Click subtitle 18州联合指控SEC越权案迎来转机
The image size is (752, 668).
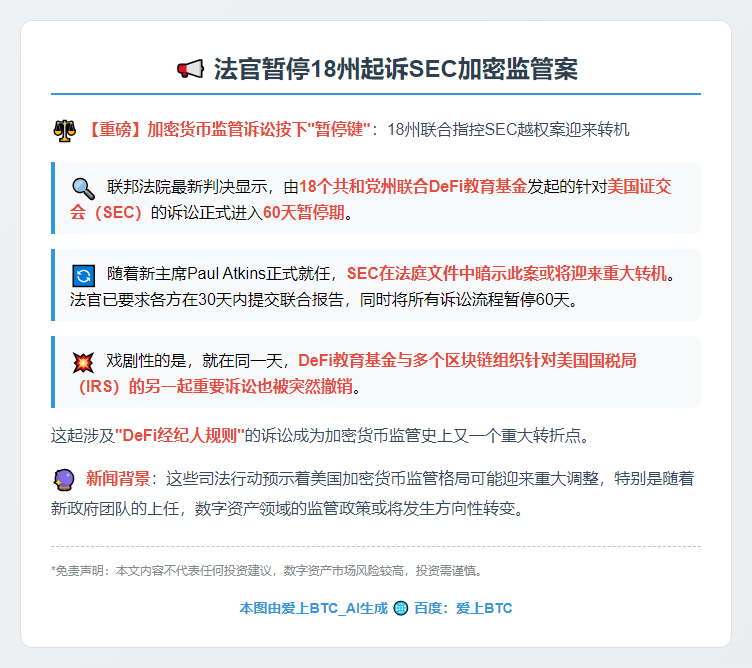(x=508, y=129)
